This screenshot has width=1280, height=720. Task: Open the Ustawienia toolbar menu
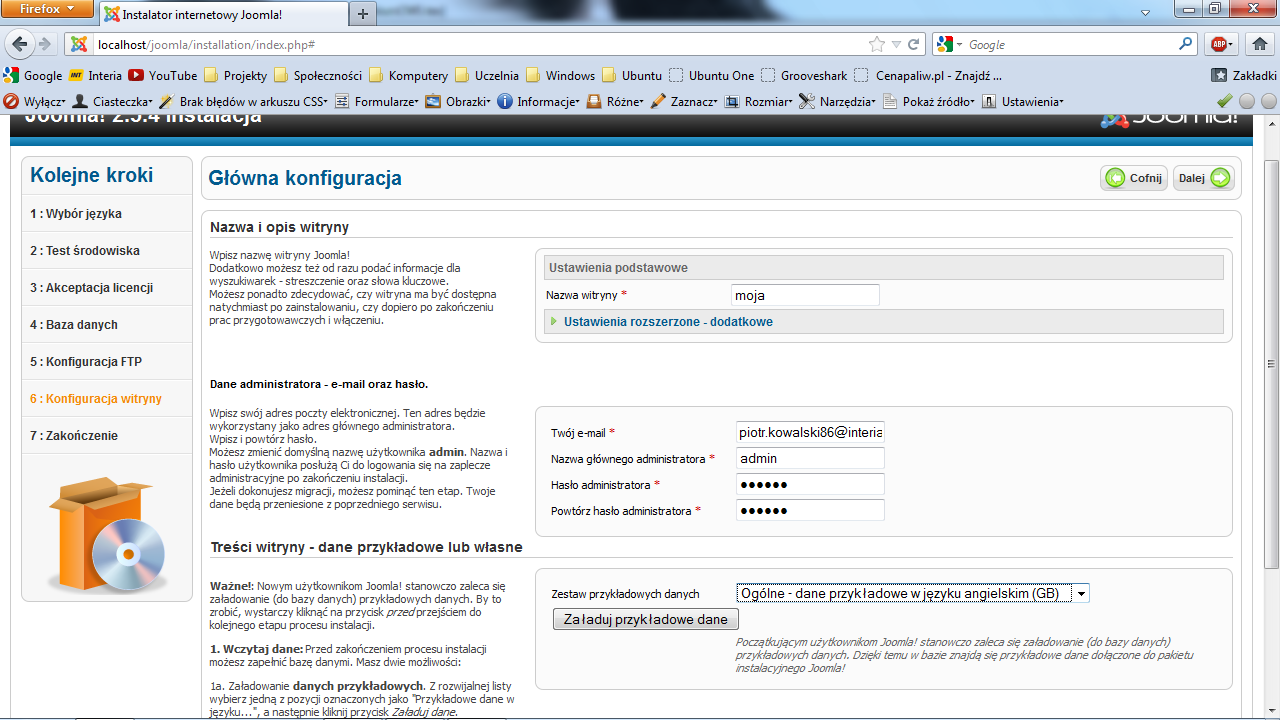(1023, 101)
